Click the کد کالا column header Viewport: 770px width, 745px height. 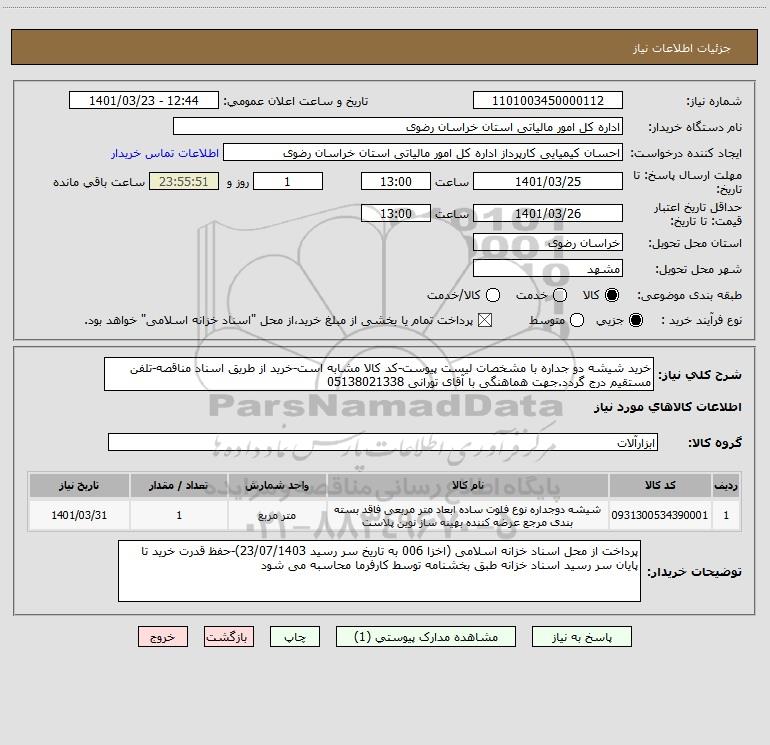tap(660, 486)
